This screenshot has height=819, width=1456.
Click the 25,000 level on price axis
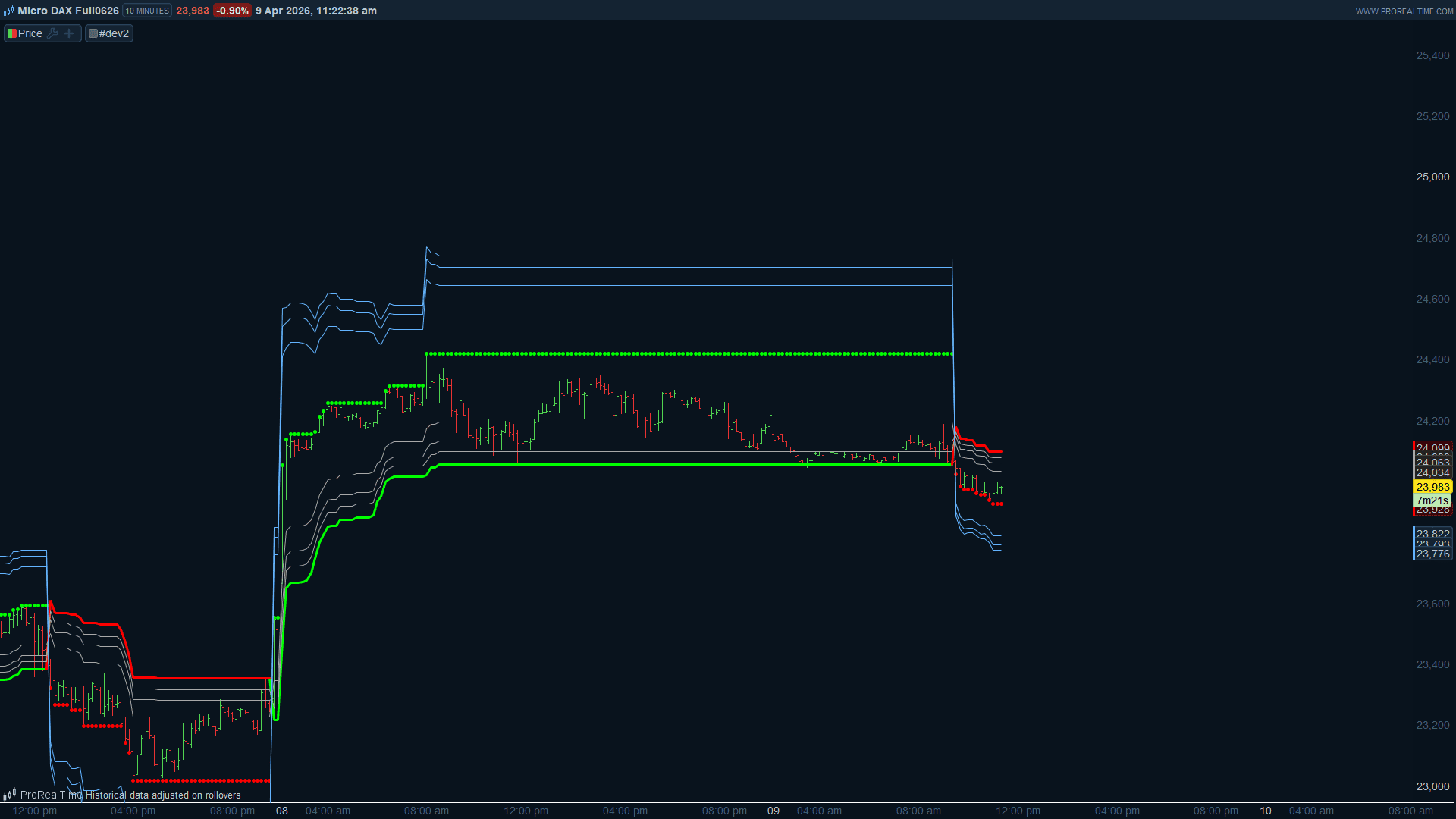tap(1432, 177)
